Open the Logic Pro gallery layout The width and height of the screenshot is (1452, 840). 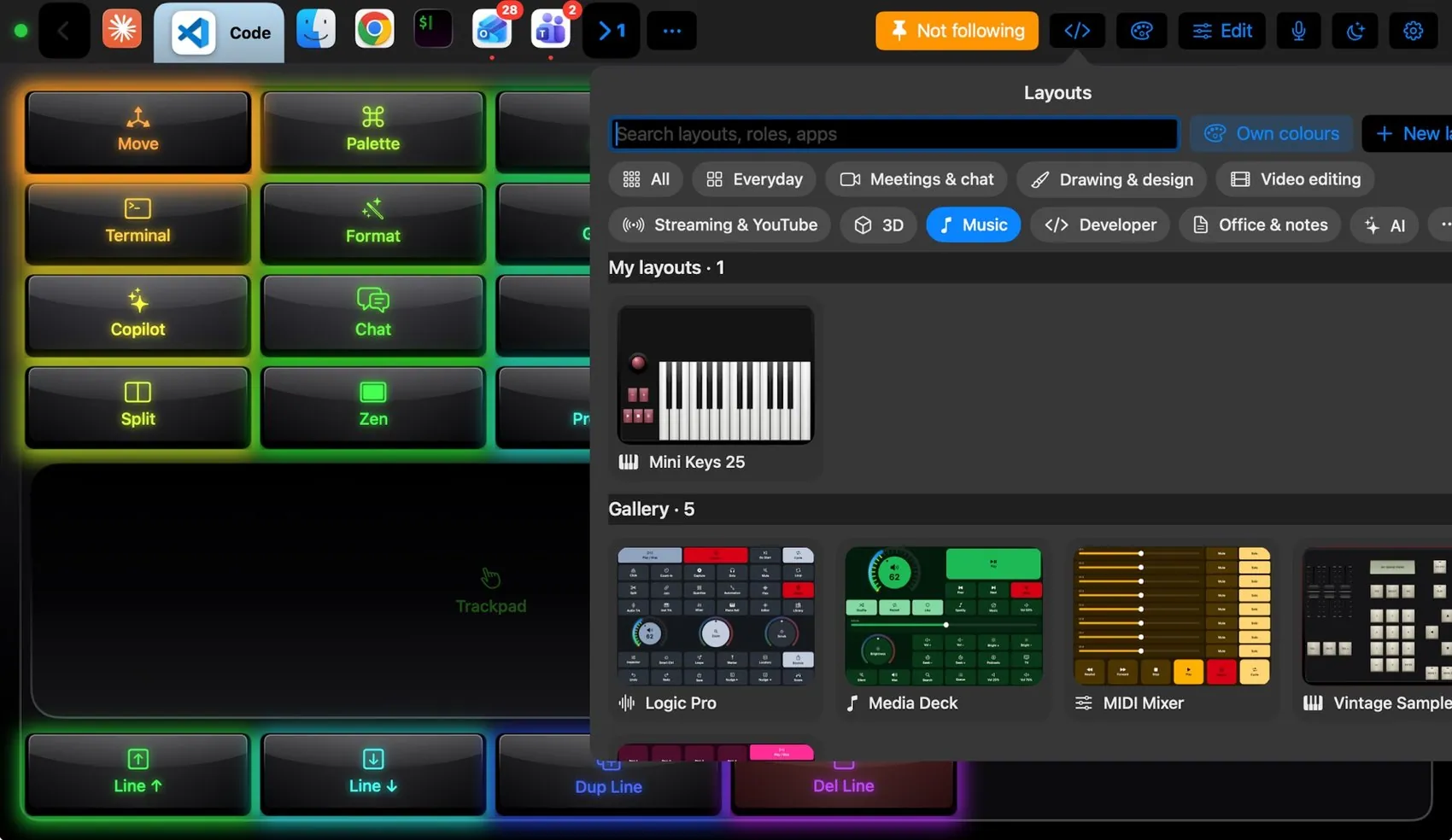tap(716, 630)
